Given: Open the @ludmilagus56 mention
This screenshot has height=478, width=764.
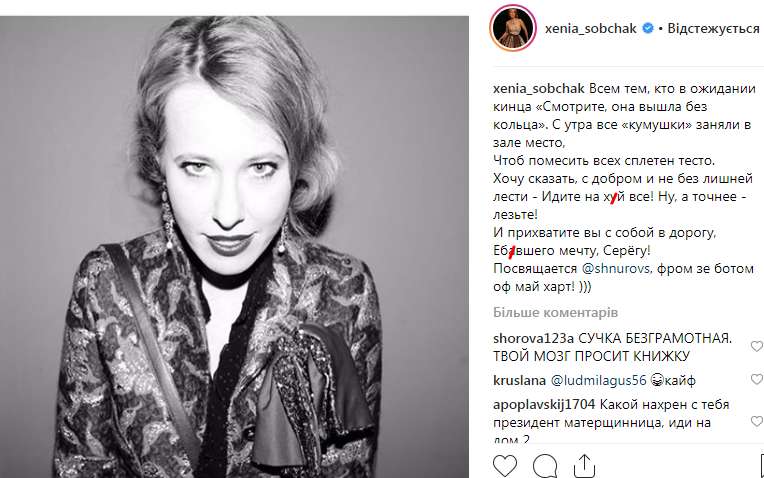Looking at the screenshot, I should 598,381.
